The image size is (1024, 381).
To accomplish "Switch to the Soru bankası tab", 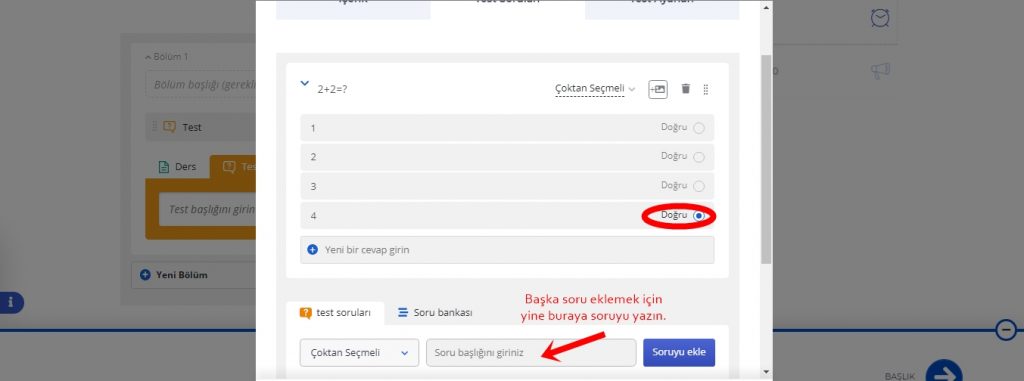I will tap(435, 312).
